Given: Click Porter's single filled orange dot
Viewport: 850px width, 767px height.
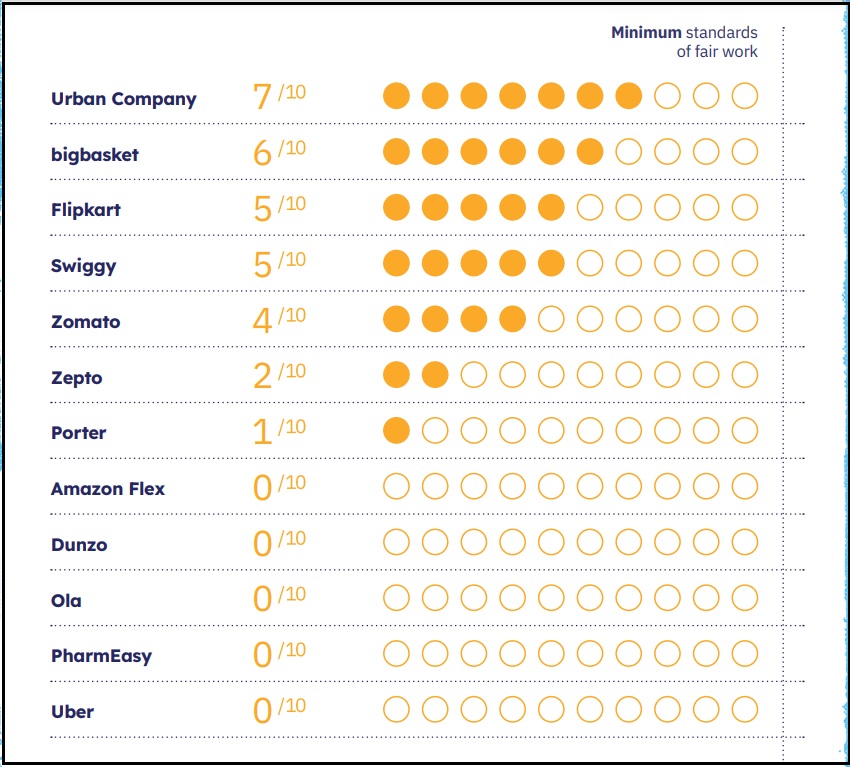Looking at the screenshot, I should [x=397, y=431].
